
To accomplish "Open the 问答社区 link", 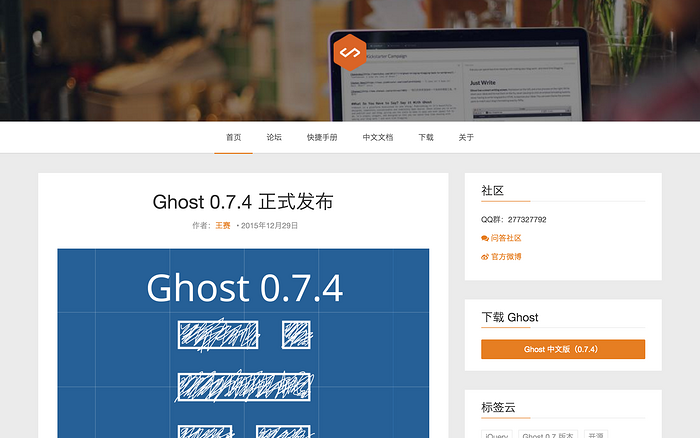I will pyautogui.click(x=506, y=238).
